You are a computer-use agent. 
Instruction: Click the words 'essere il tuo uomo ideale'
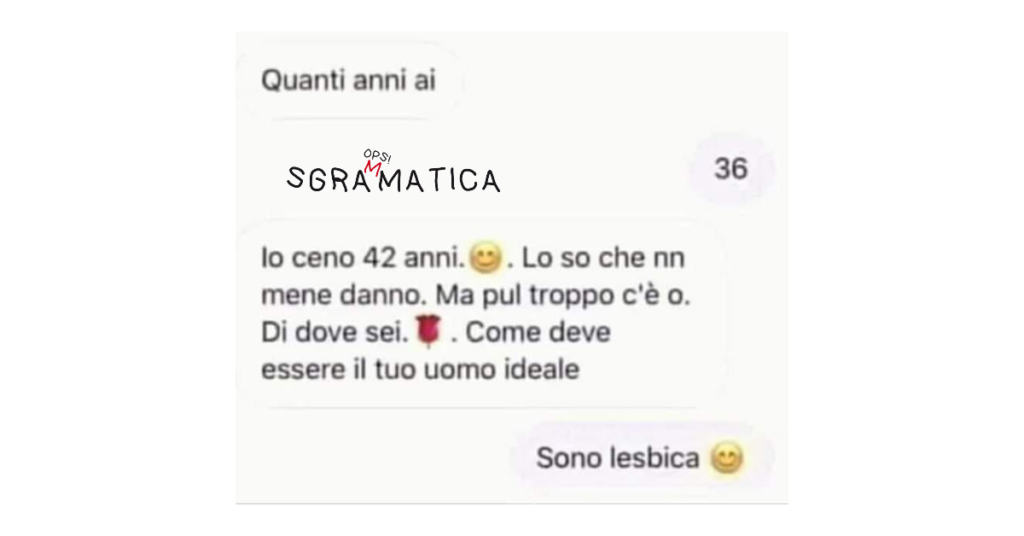click(x=421, y=370)
